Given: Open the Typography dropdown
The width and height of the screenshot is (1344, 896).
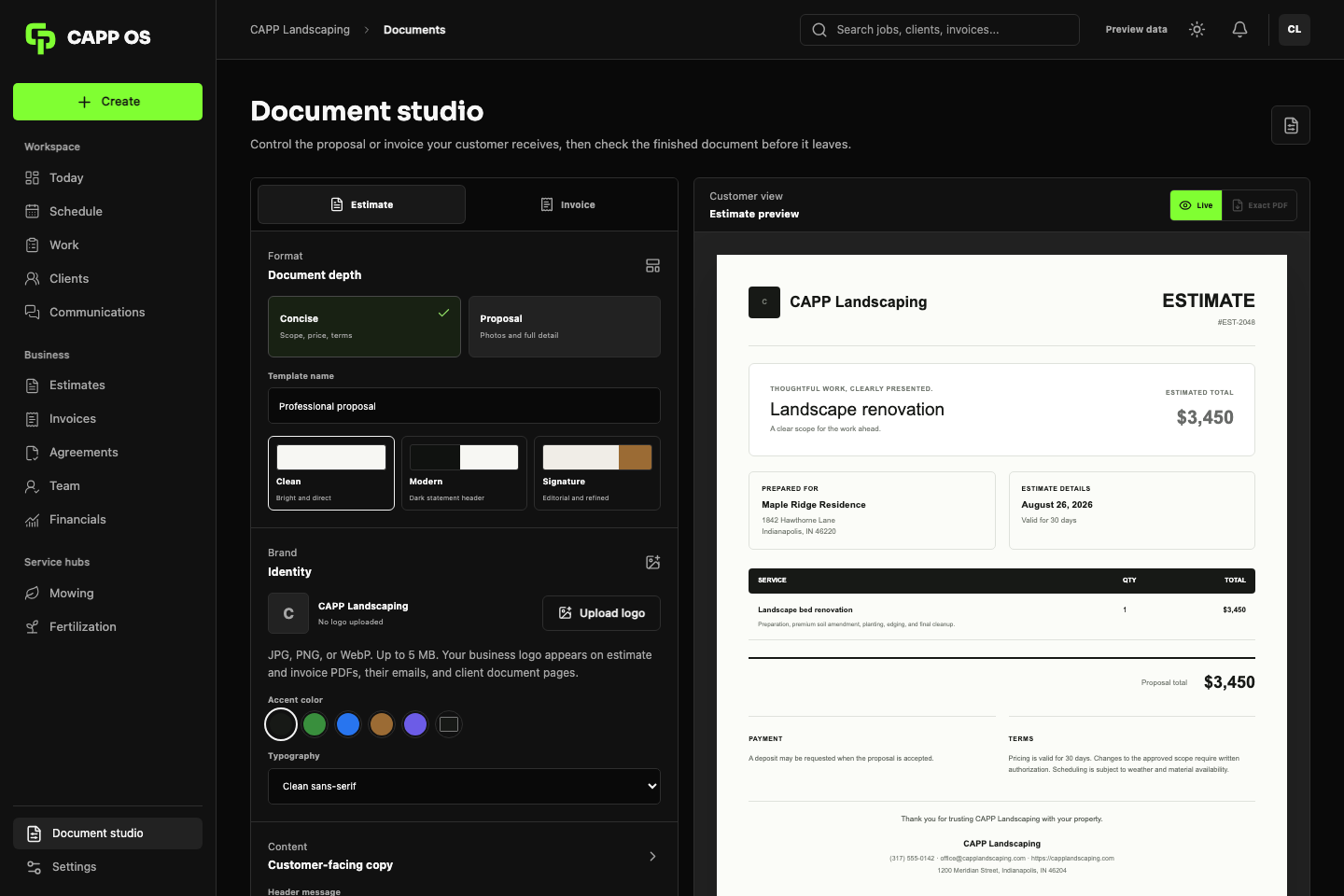Looking at the screenshot, I should click(464, 786).
